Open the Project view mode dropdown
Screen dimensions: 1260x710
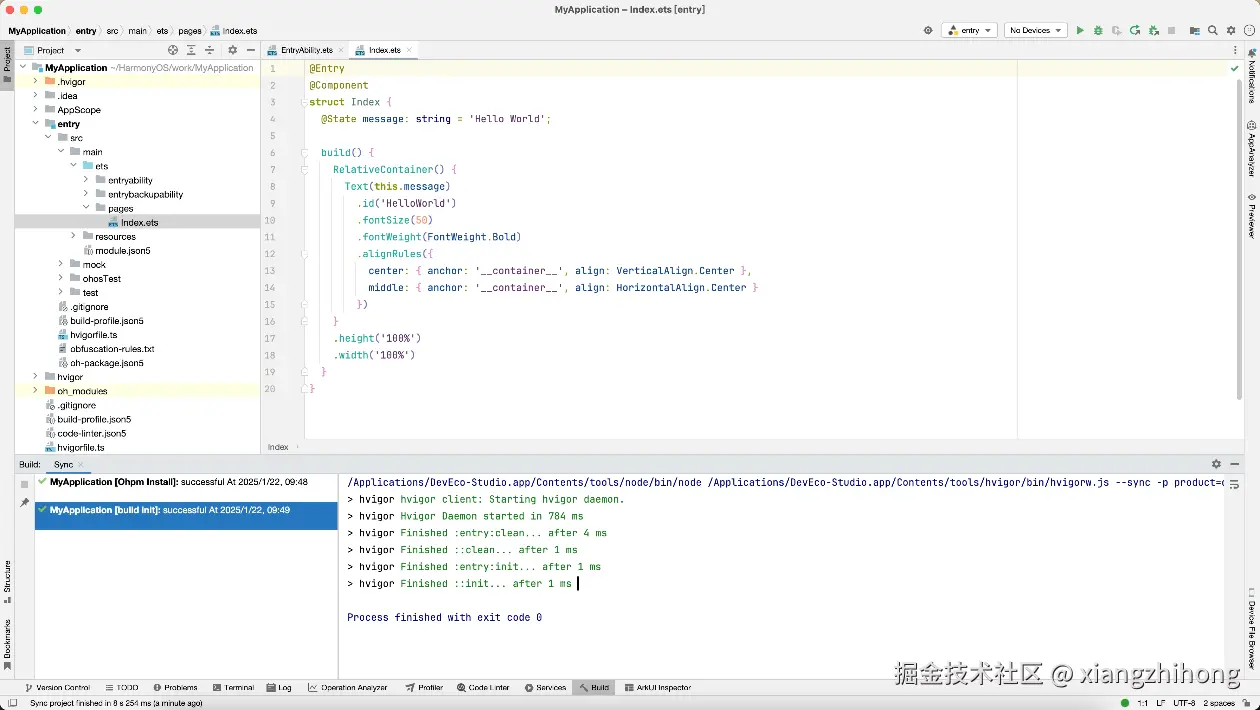[x=53, y=50]
